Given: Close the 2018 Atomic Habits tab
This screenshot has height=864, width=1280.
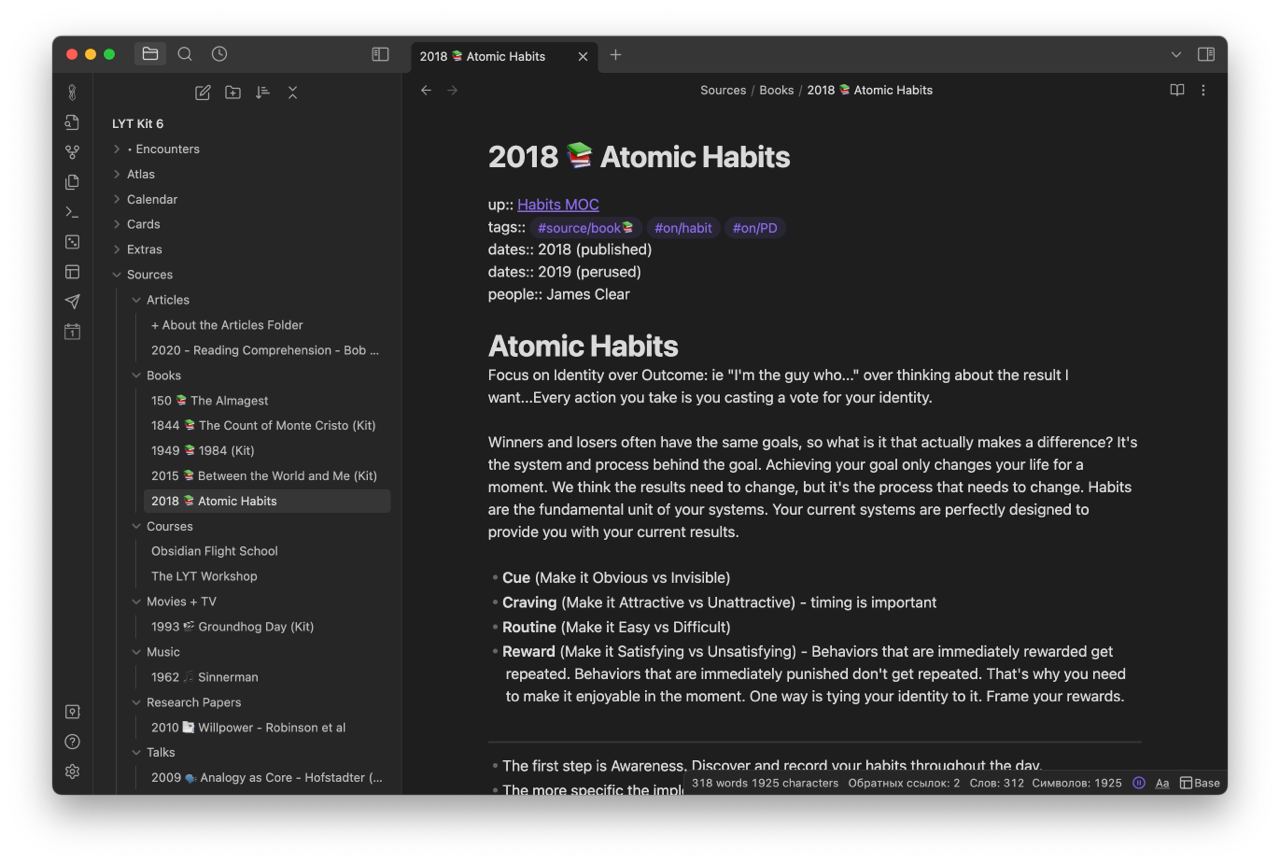Looking at the screenshot, I should pos(583,56).
